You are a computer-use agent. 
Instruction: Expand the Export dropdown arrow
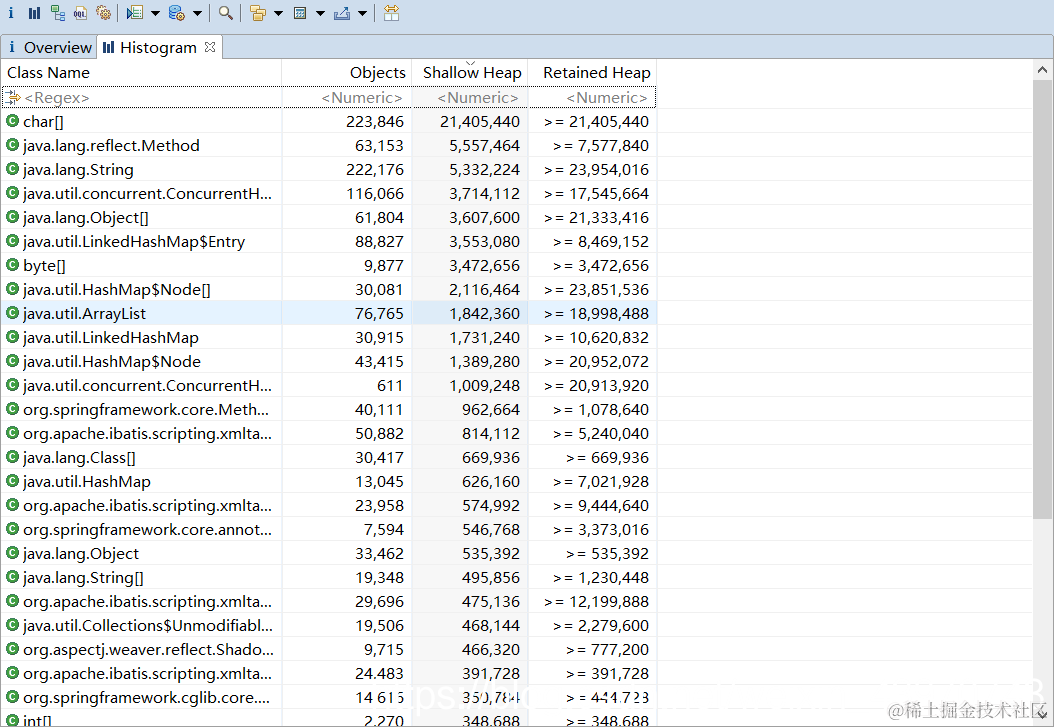pos(362,13)
